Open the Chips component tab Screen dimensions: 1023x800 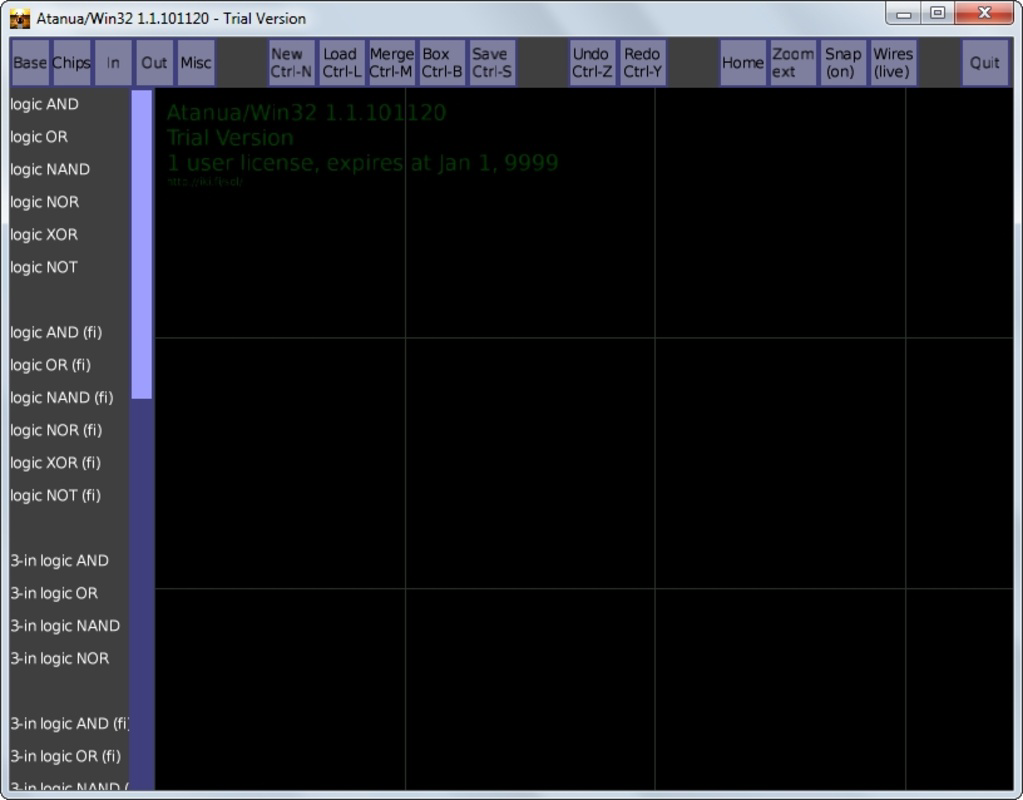[x=71, y=63]
